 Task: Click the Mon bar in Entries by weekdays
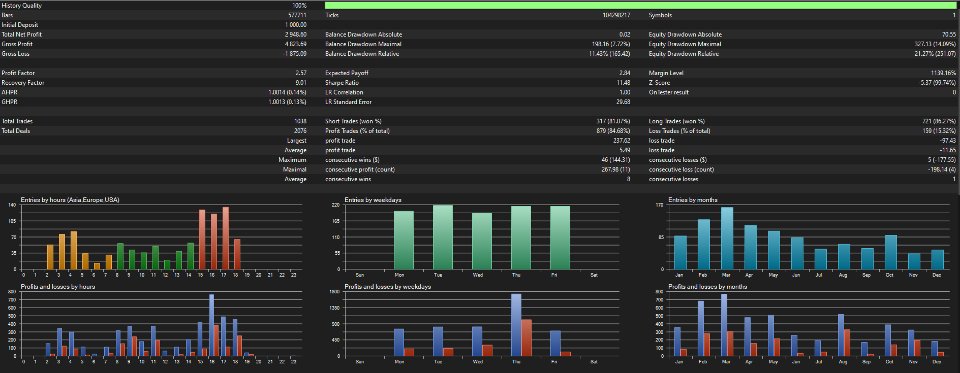(403, 240)
